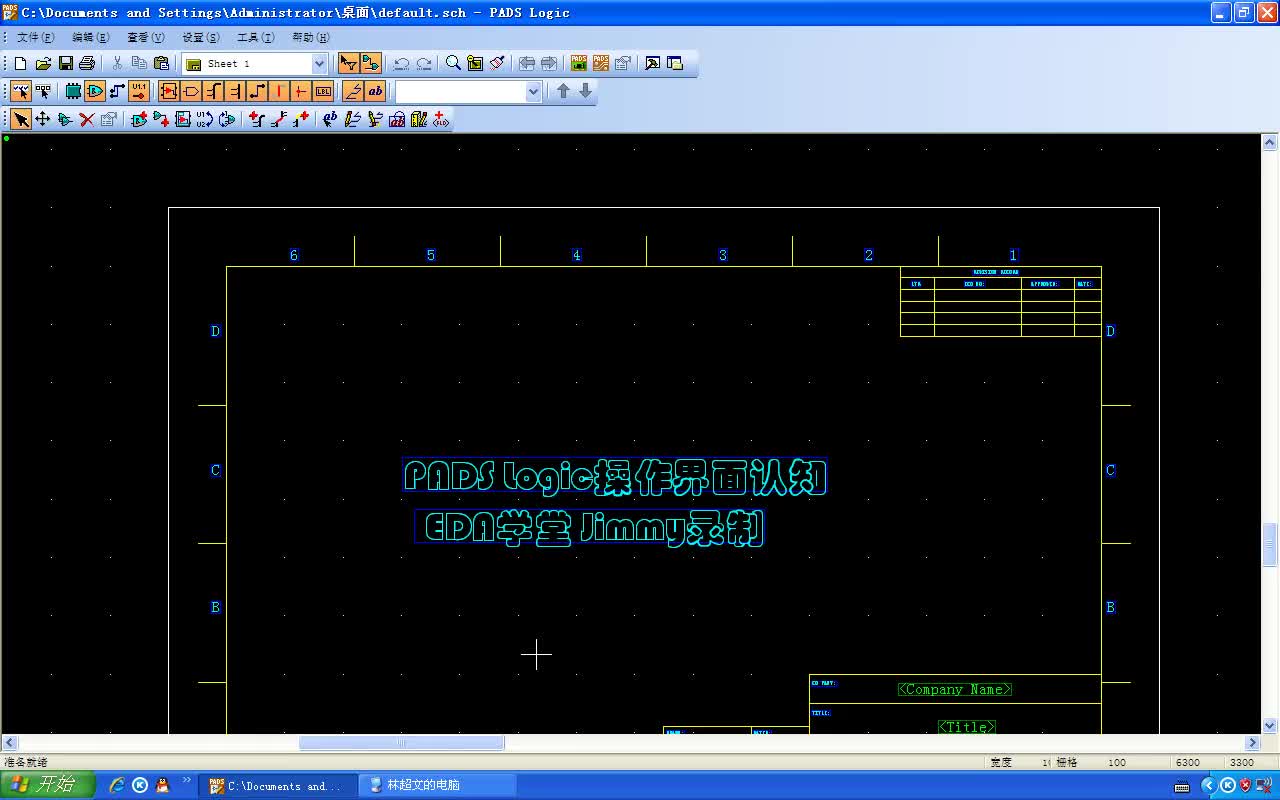Activate the Move tool
Image resolution: width=1280 pixels, height=800 pixels.
pyautogui.click(x=43, y=119)
